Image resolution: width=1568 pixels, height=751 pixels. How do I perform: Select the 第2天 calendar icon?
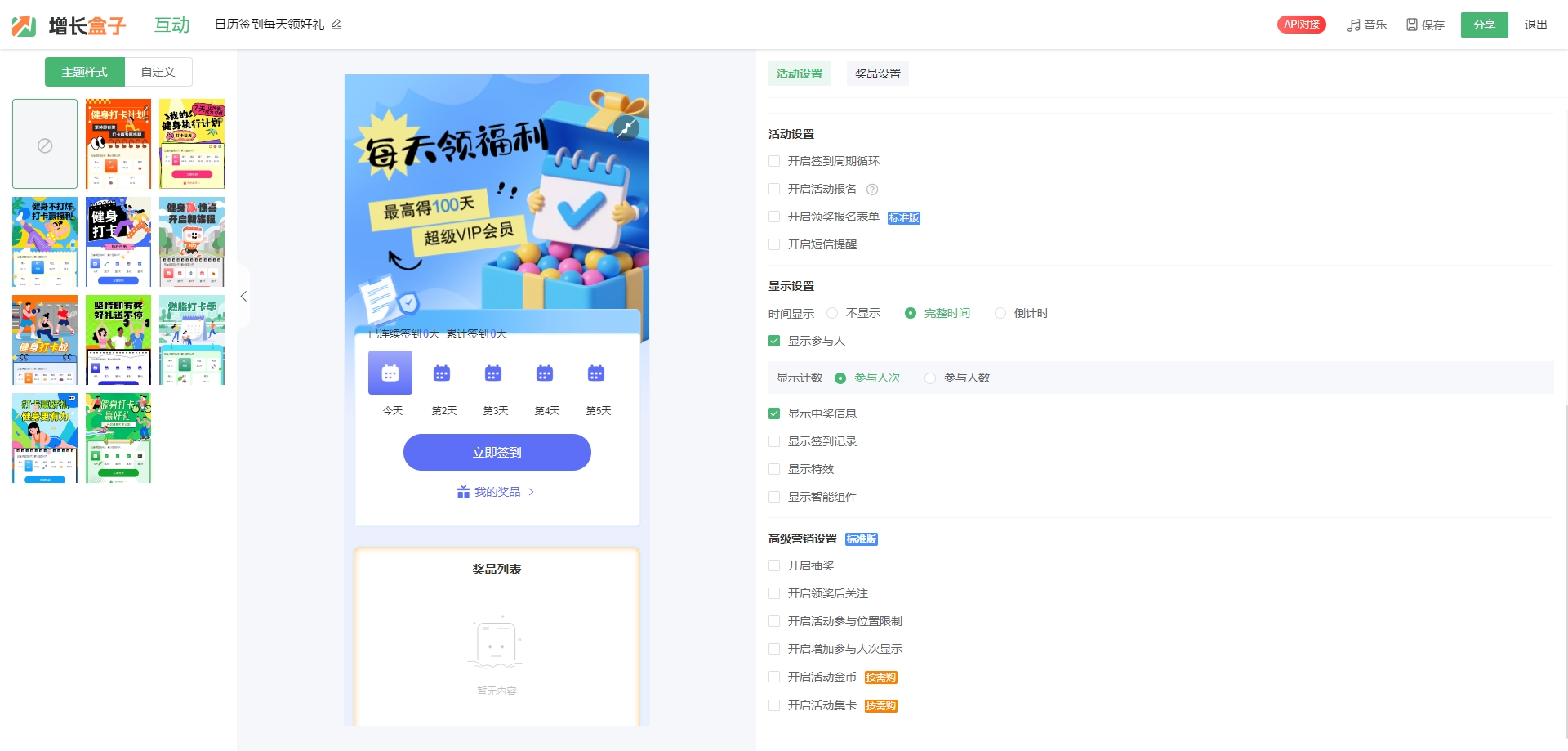tap(442, 373)
